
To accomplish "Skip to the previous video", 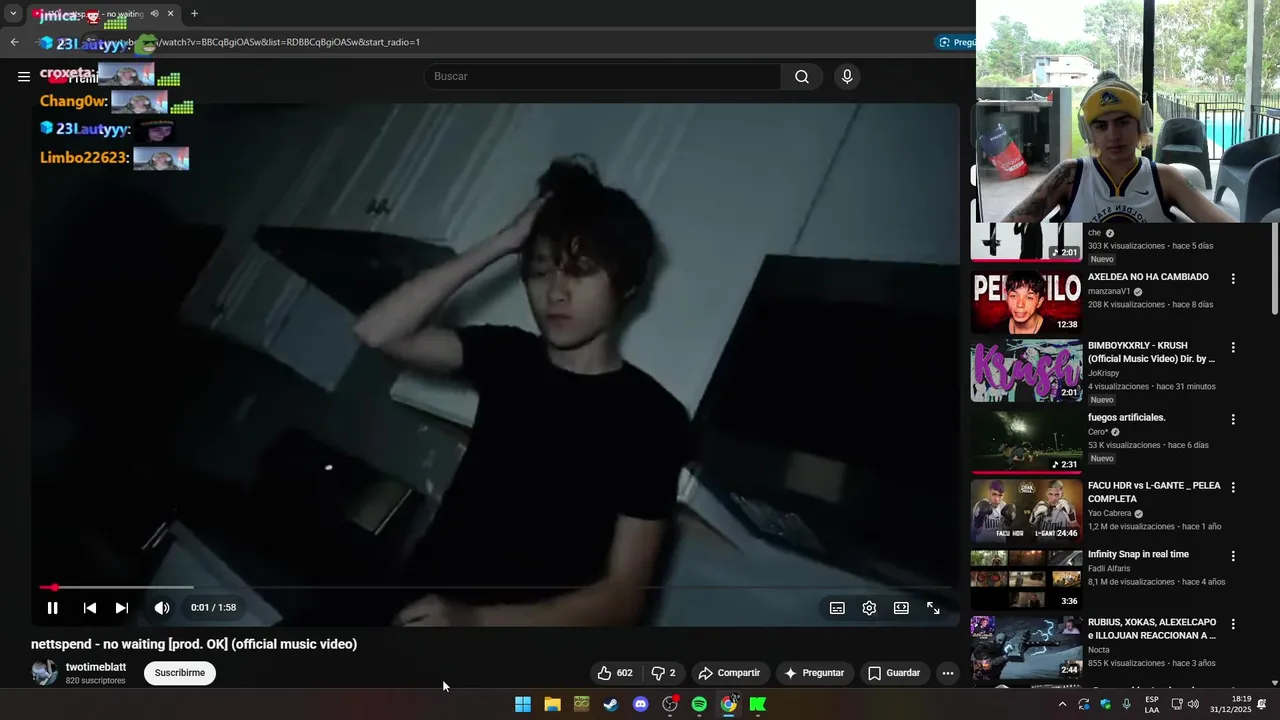I will 90,608.
